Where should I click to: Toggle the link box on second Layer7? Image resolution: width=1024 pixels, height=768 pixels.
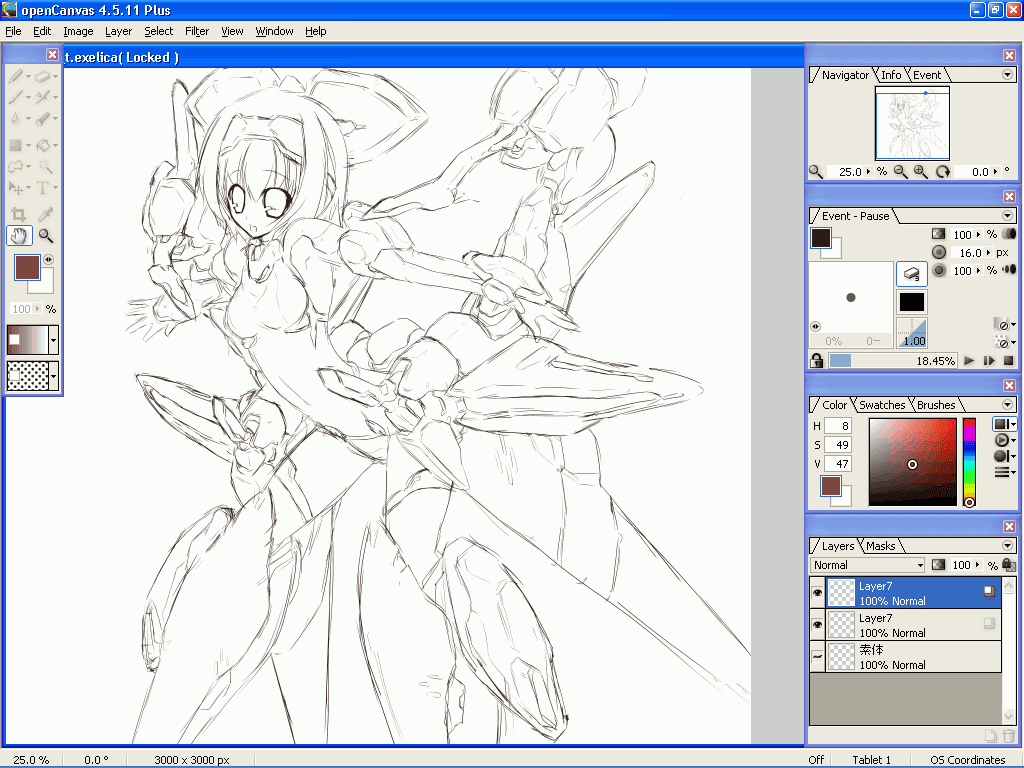[x=989, y=623]
